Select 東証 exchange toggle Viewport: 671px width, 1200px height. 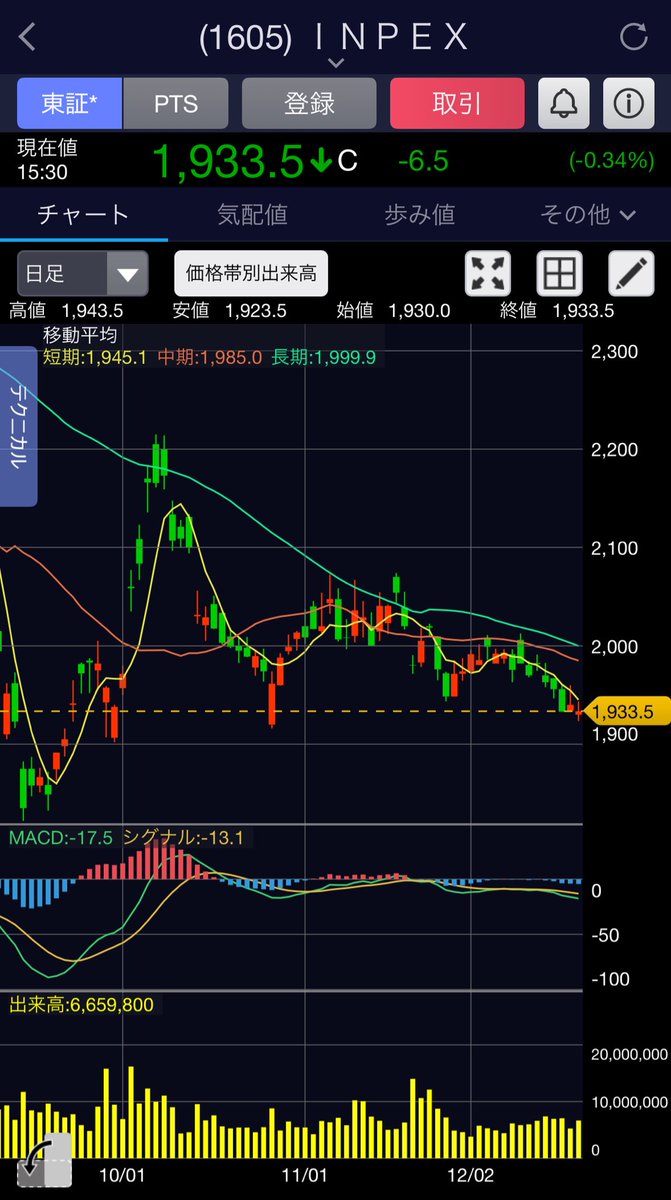tap(69, 103)
